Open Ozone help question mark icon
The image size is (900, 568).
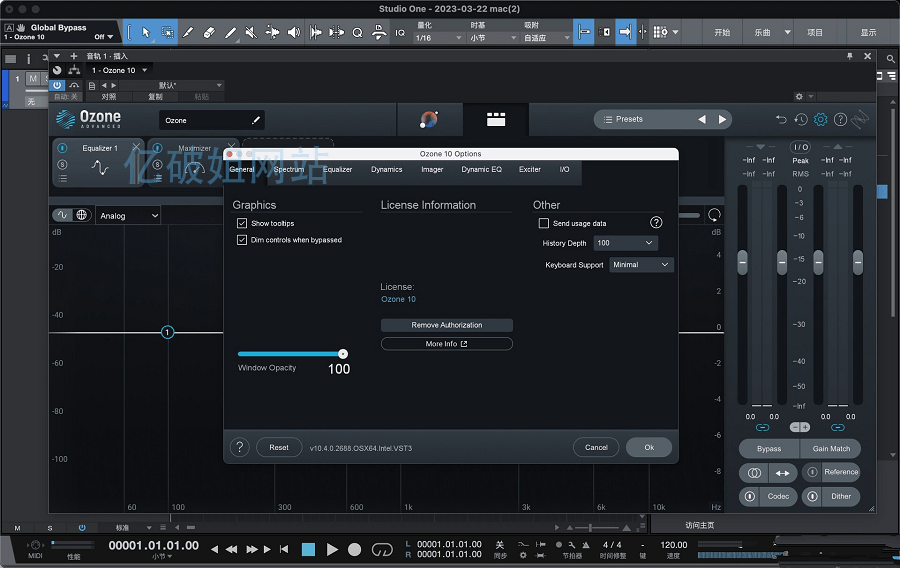point(840,119)
